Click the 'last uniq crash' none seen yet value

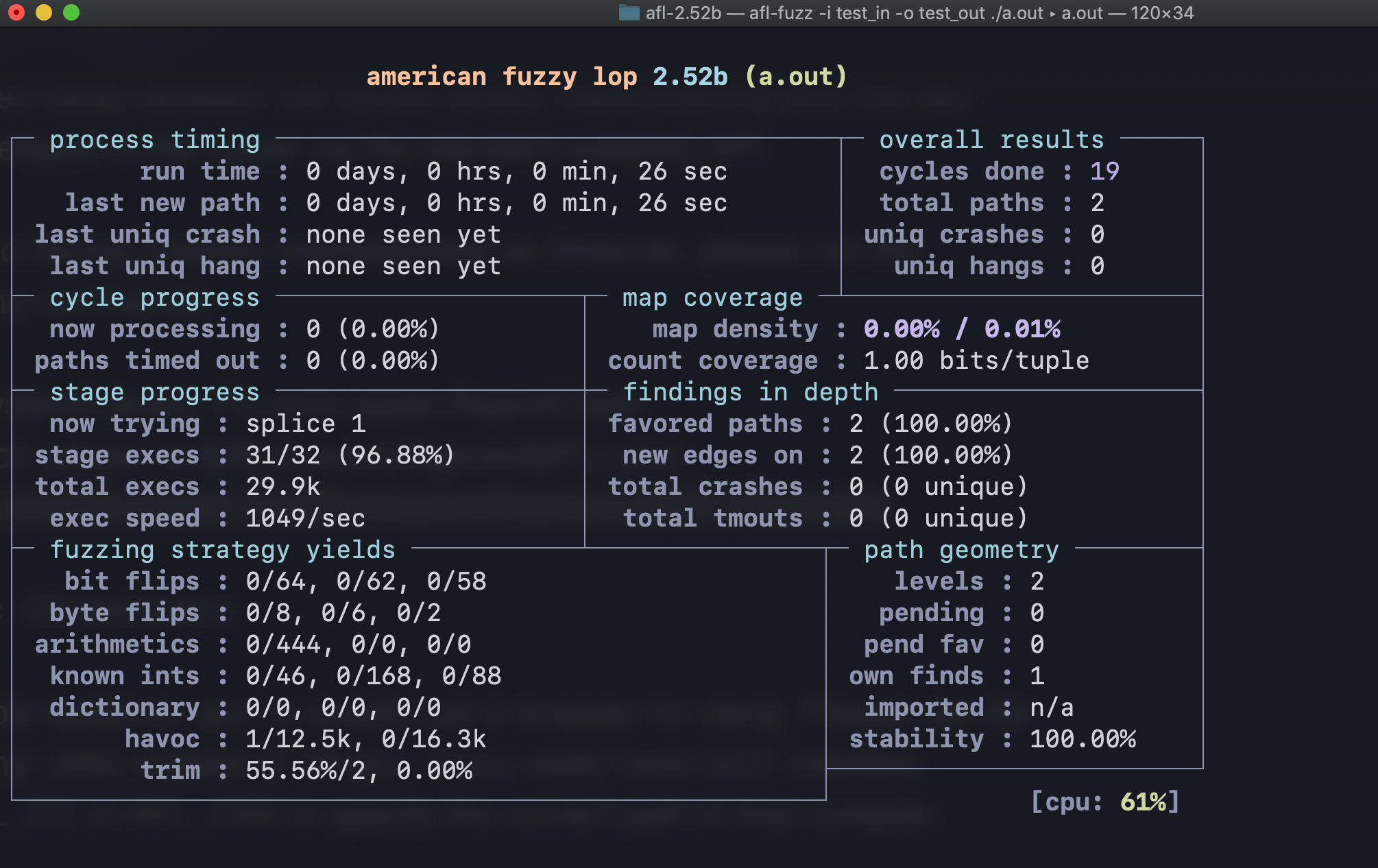click(x=404, y=234)
